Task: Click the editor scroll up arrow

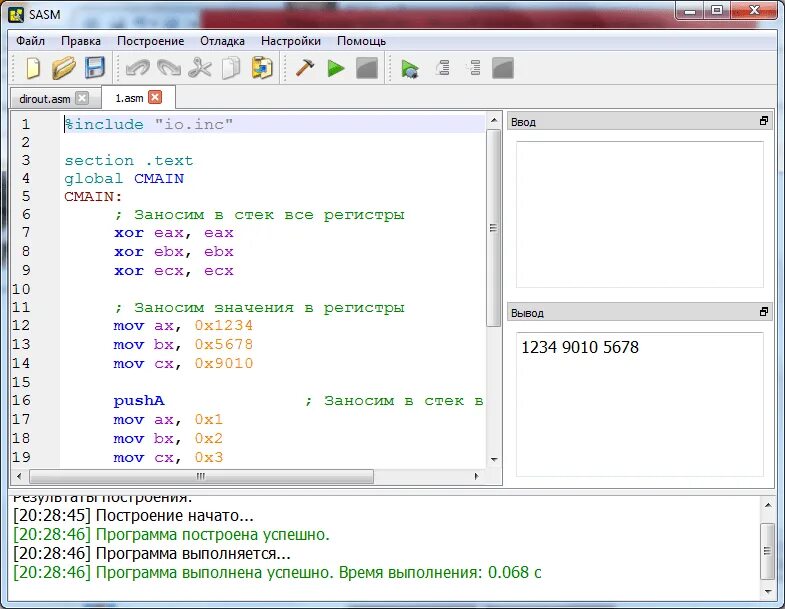Action: tap(494, 120)
